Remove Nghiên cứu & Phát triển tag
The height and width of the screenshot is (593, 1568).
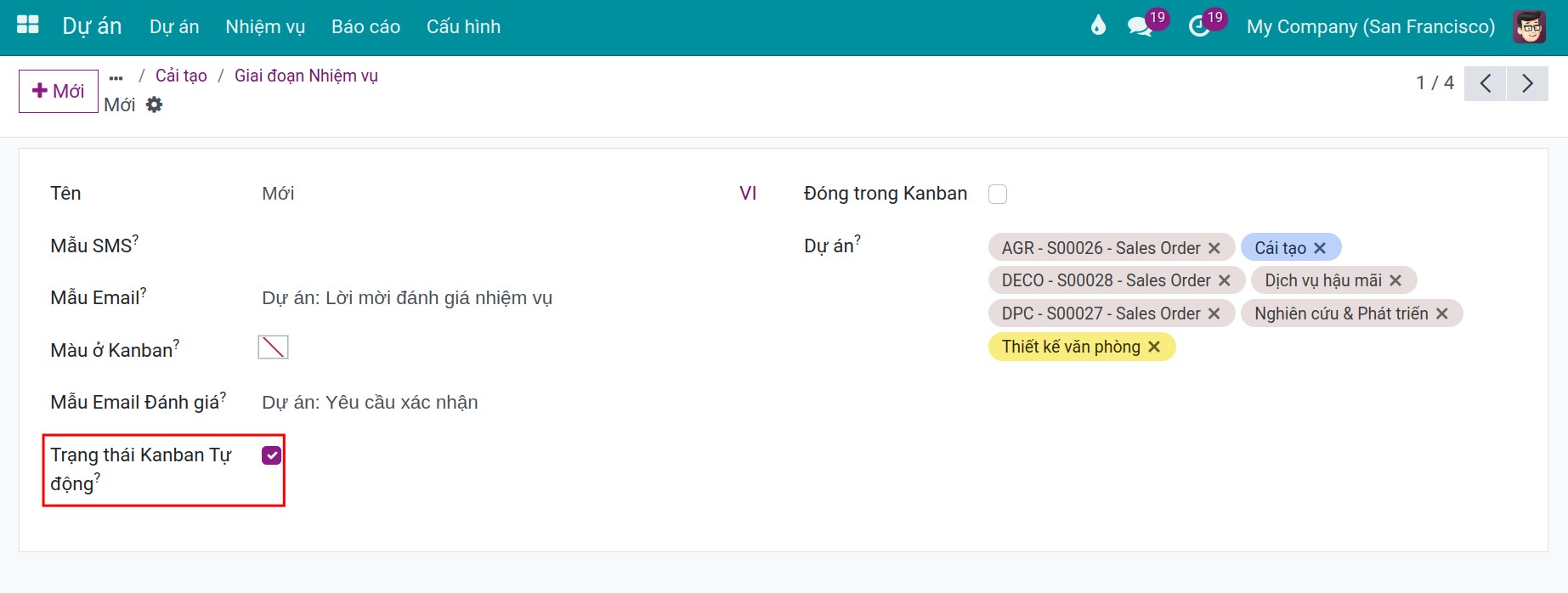tap(1441, 313)
